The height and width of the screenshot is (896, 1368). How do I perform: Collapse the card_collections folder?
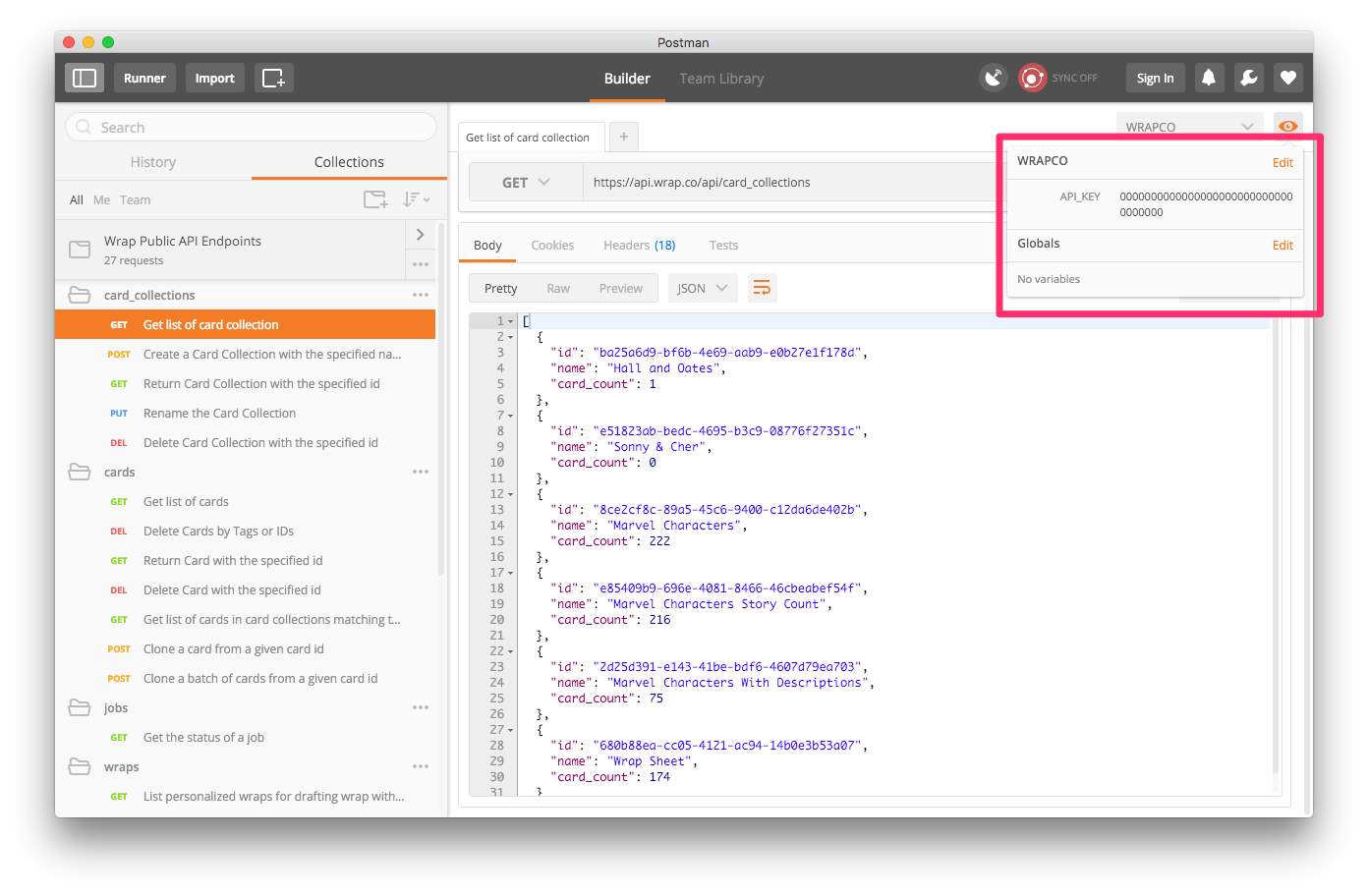point(80,295)
